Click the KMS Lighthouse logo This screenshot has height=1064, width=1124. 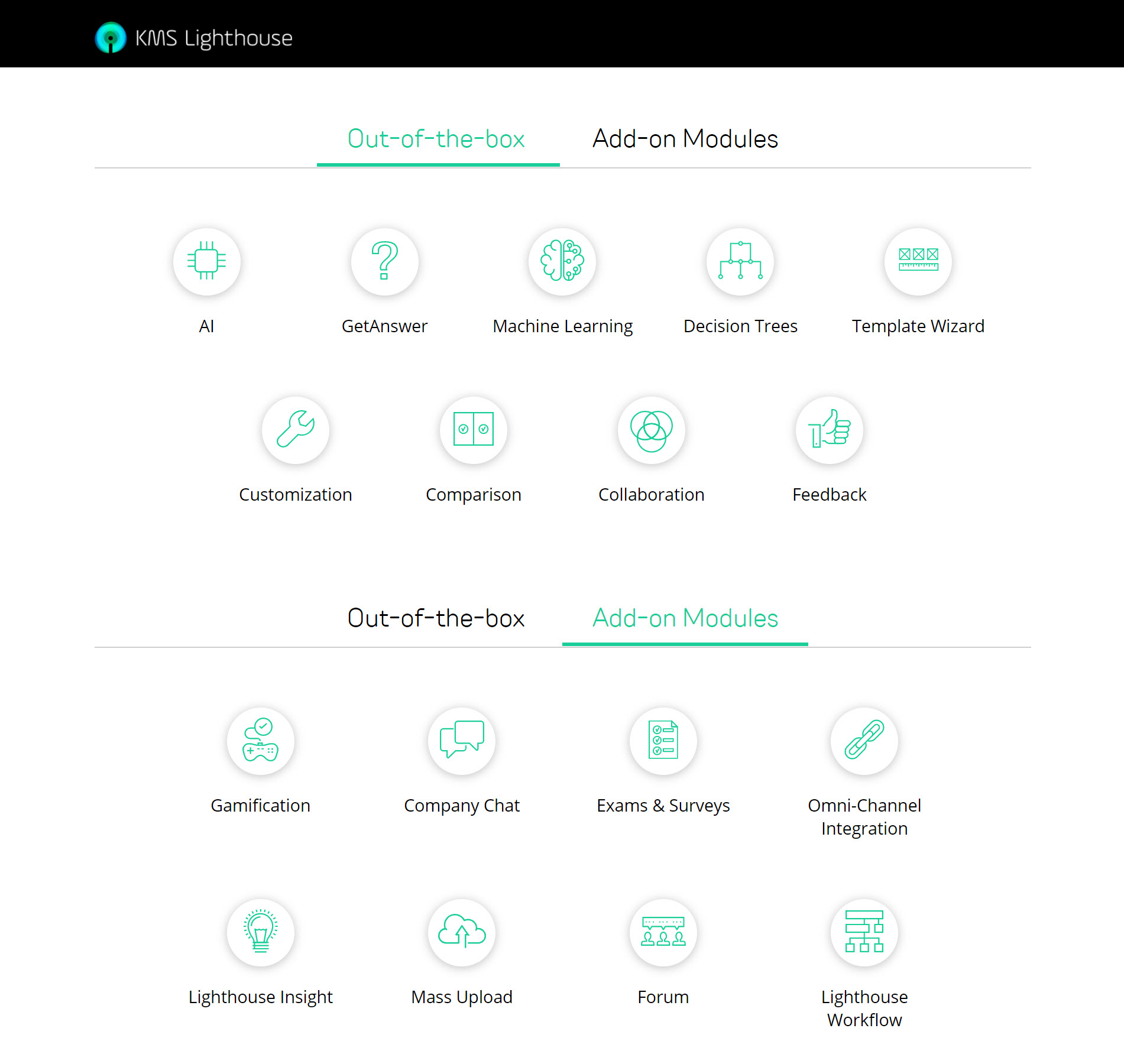(193, 38)
